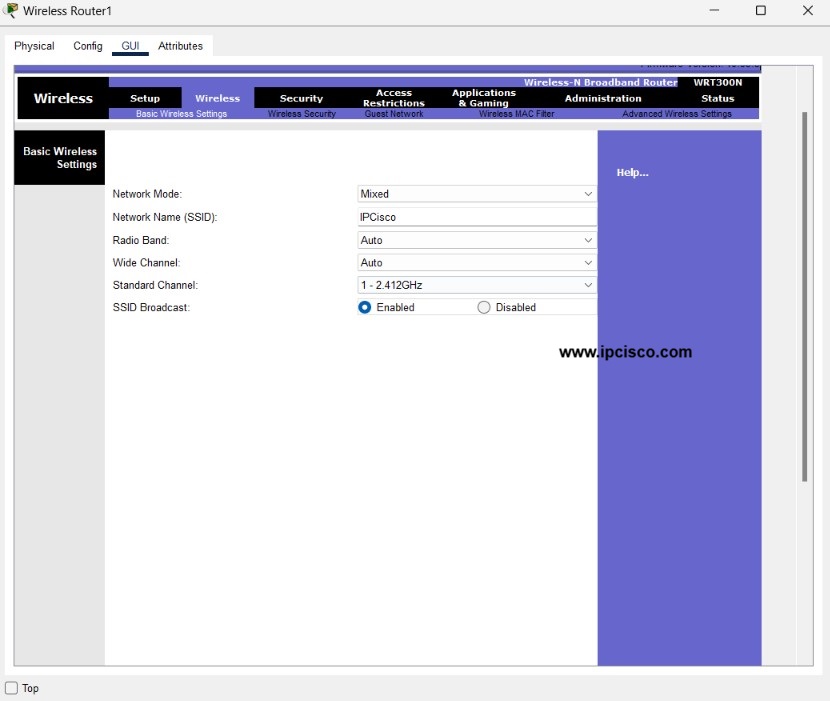Open Applications & Gaming menu

click(484, 98)
